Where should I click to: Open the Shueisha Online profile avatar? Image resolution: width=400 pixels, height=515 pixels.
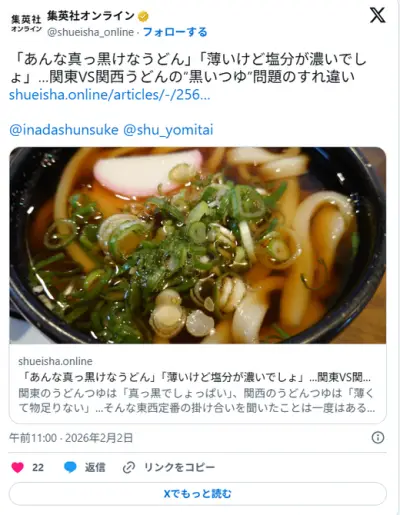pyautogui.click(x=26, y=23)
